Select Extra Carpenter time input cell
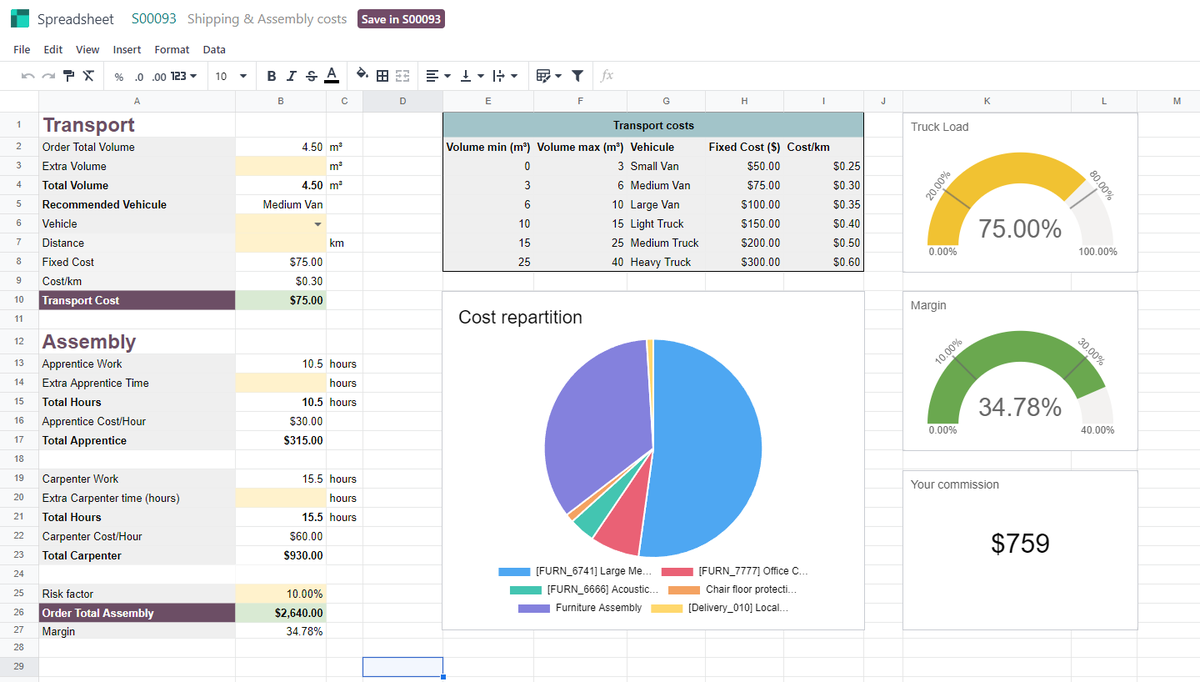1200x682 pixels. coord(280,498)
